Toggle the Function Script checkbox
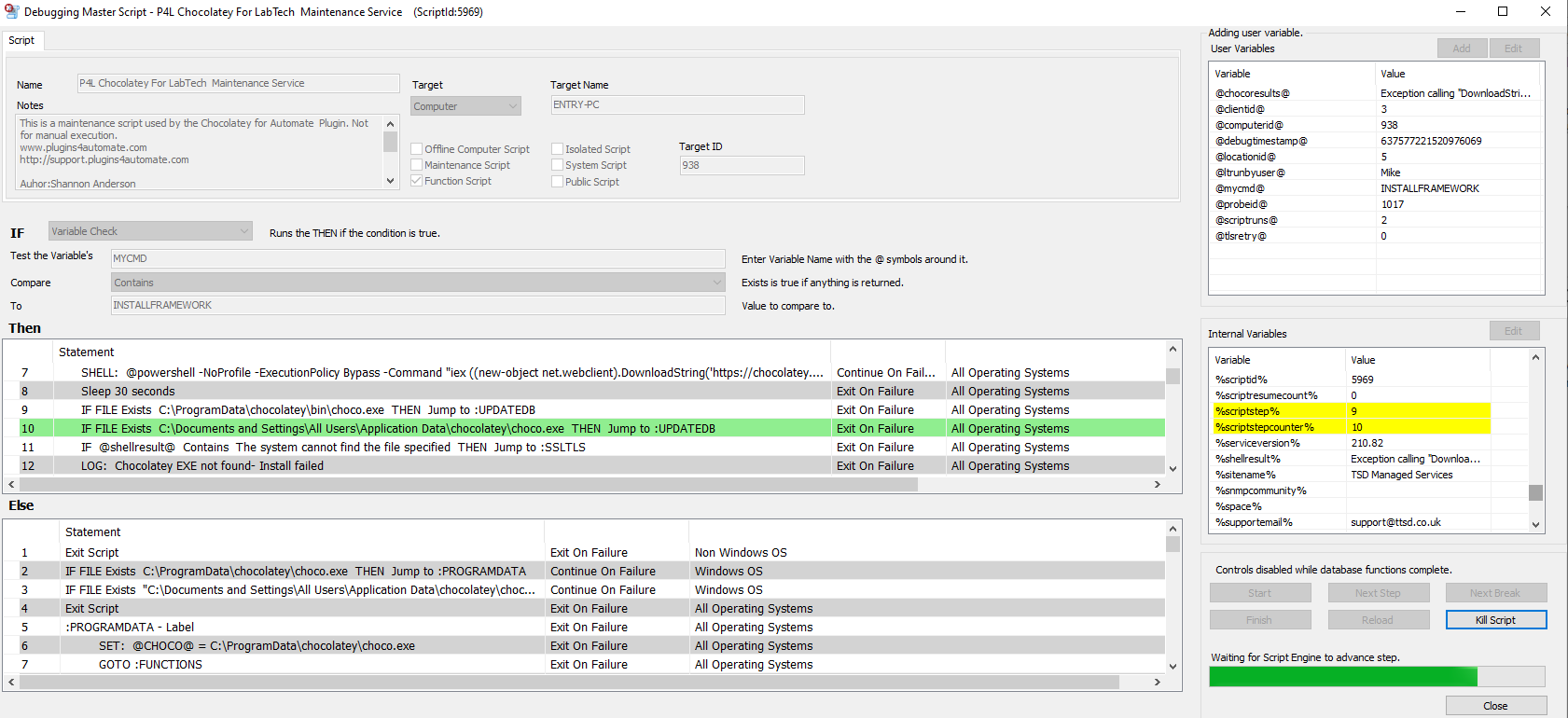Image resolution: width=1568 pixels, height=718 pixels. point(417,181)
